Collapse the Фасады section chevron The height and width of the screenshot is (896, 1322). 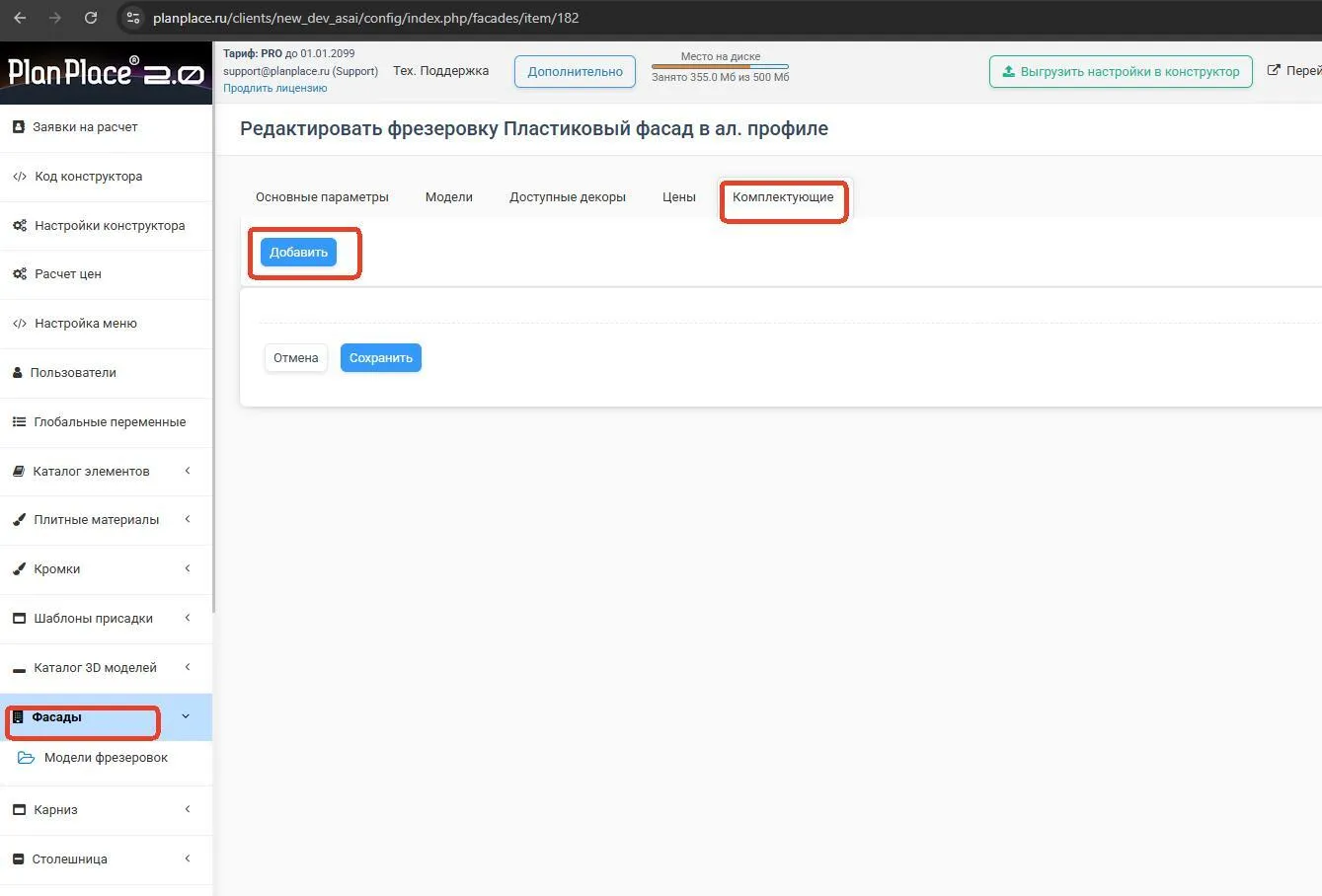[x=186, y=716]
